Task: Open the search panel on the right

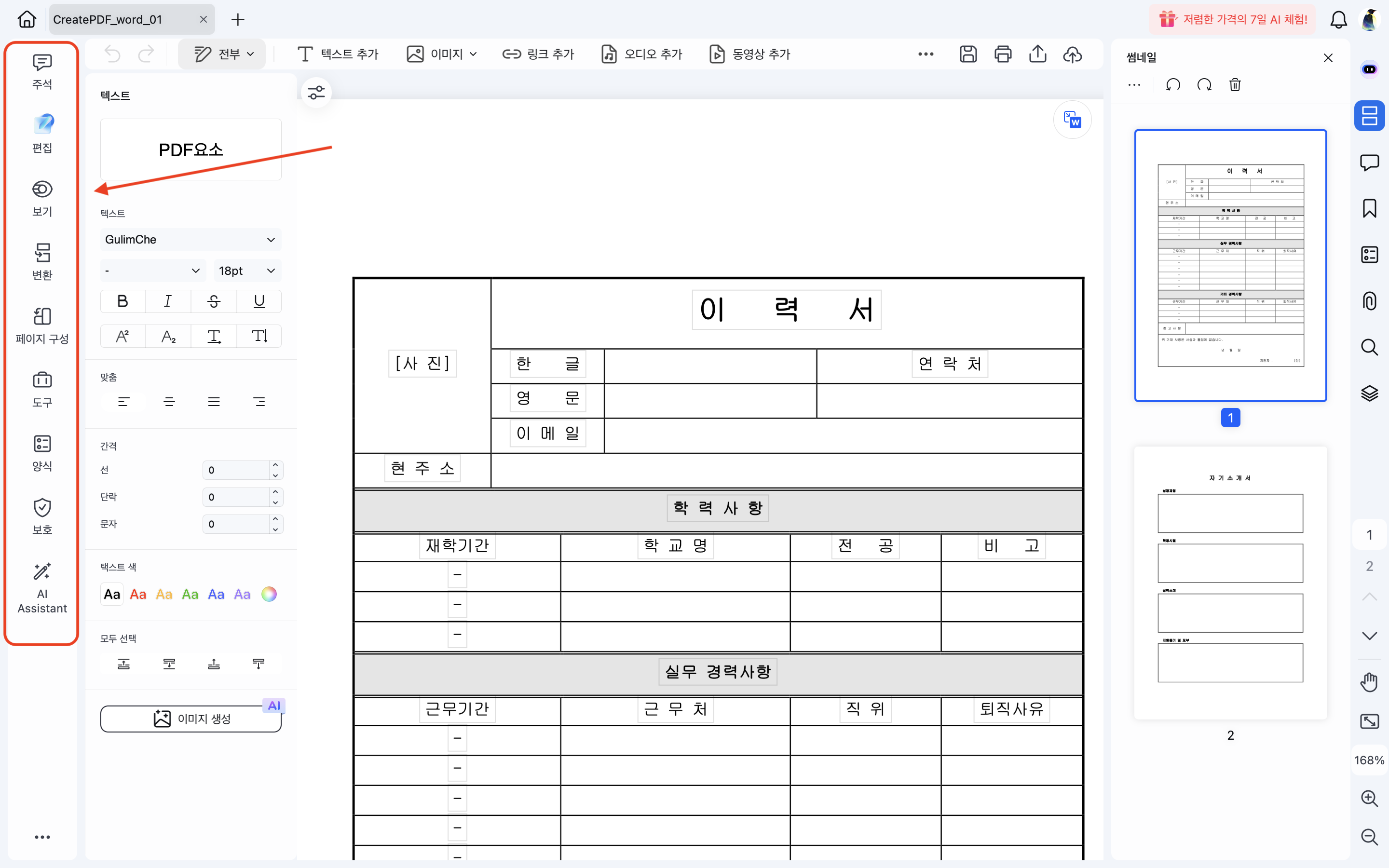Action: 1370,347
